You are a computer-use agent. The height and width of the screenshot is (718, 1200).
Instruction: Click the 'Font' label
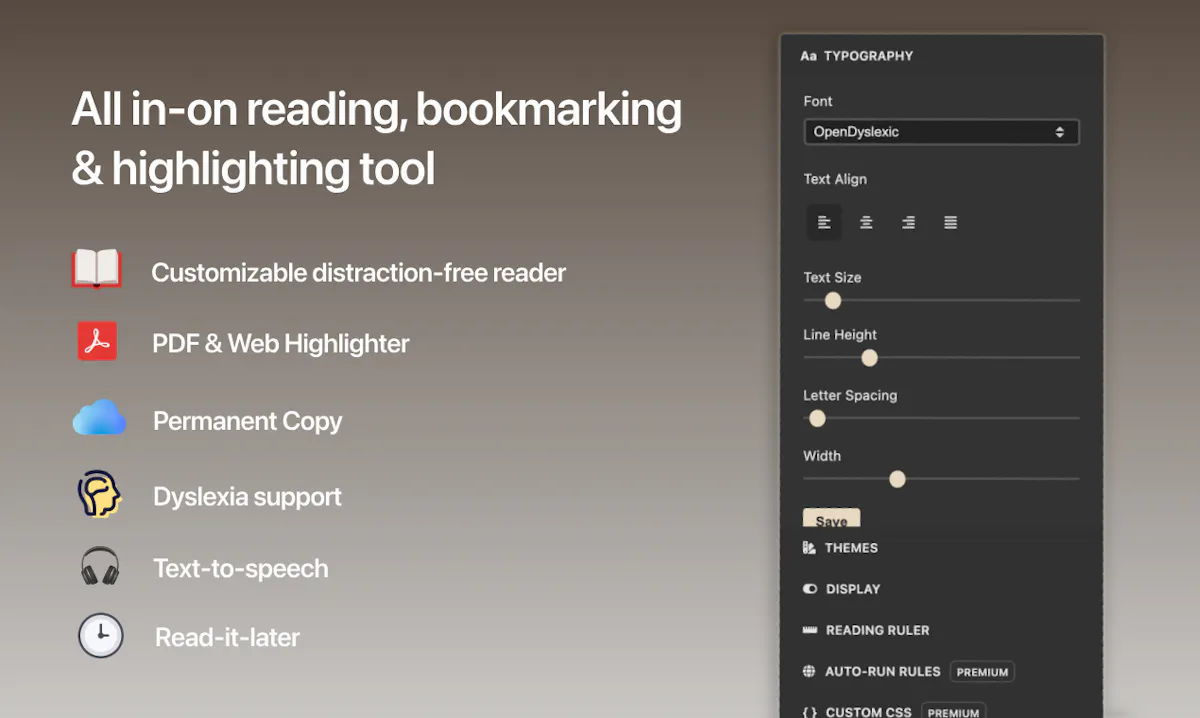pos(818,101)
